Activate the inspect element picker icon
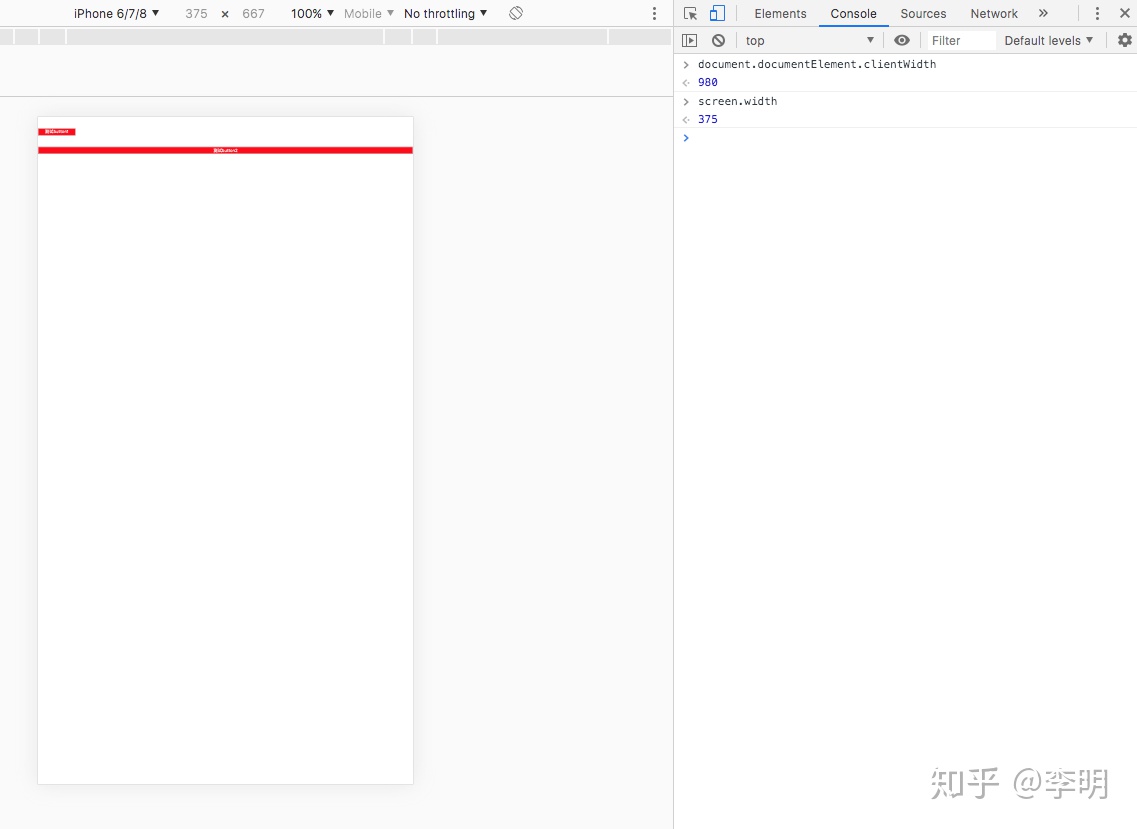1137x829 pixels. pos(690,14)
